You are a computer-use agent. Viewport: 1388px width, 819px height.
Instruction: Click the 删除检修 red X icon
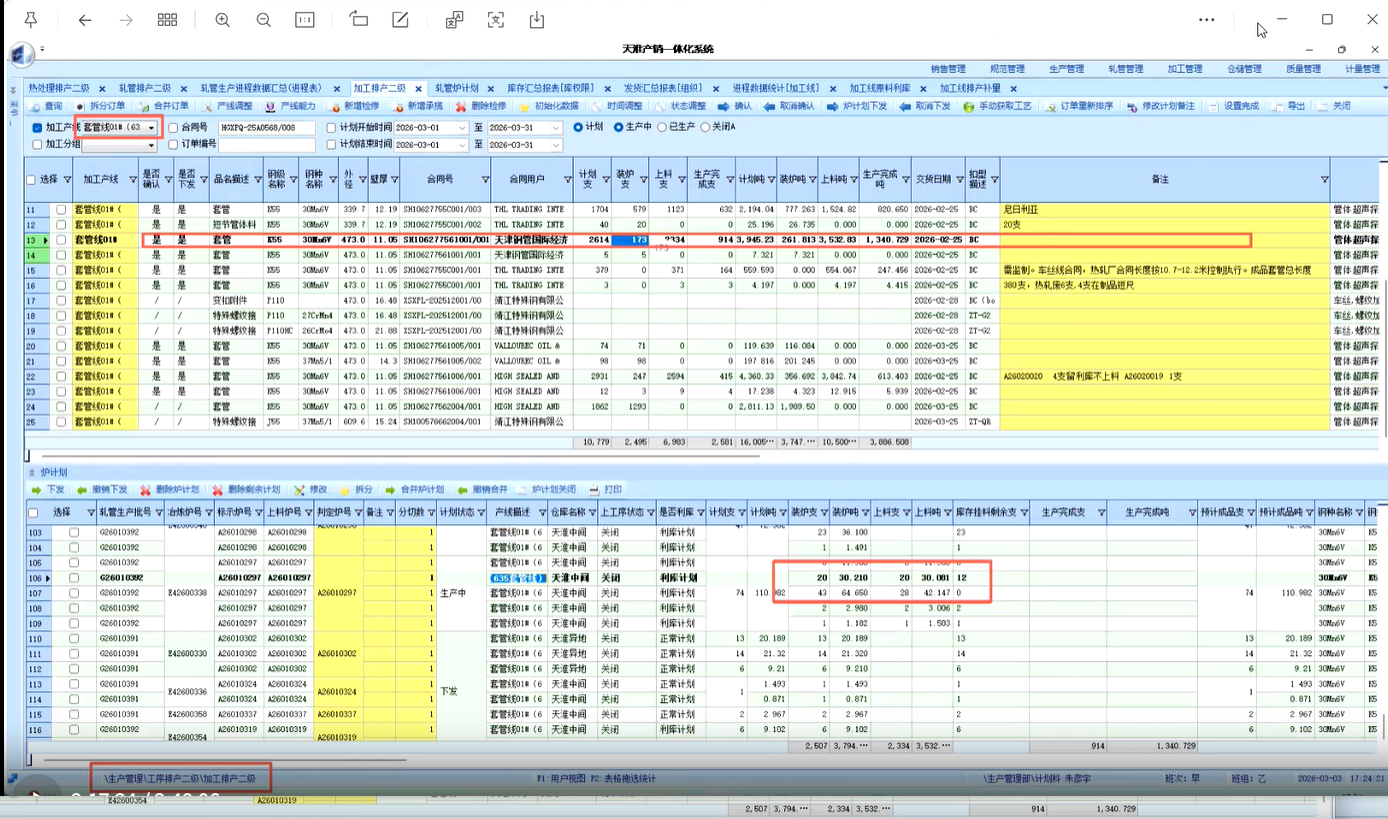click(460, 106)
